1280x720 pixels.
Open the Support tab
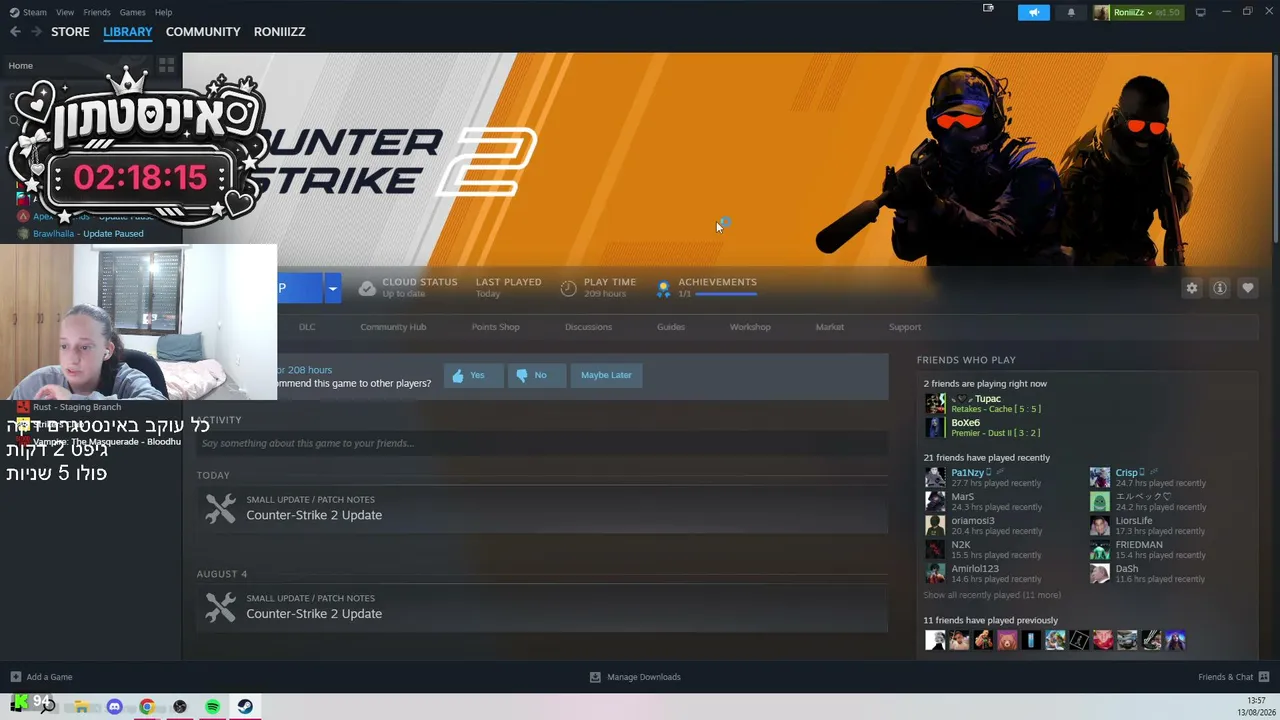[x=905, y=327]
